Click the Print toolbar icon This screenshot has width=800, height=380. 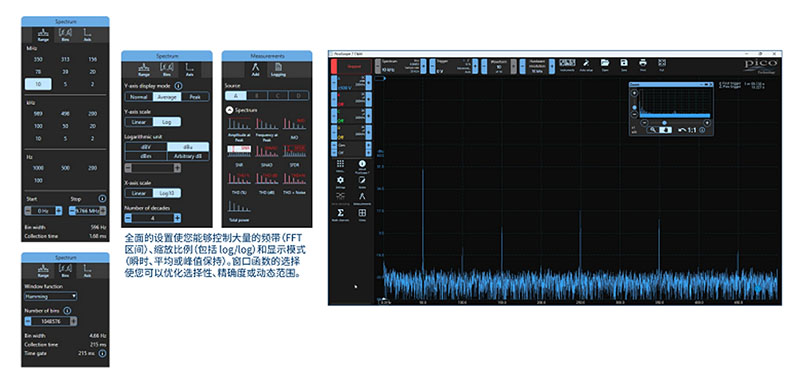643,63
